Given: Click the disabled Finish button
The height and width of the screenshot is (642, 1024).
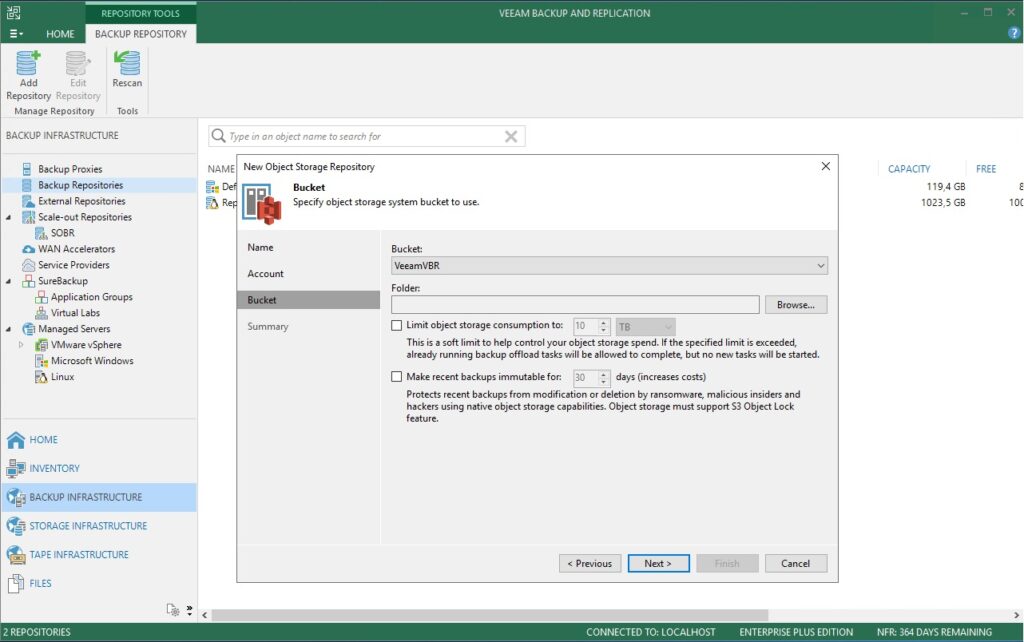Looking at the screenshot, I should (x=727, y=564).
